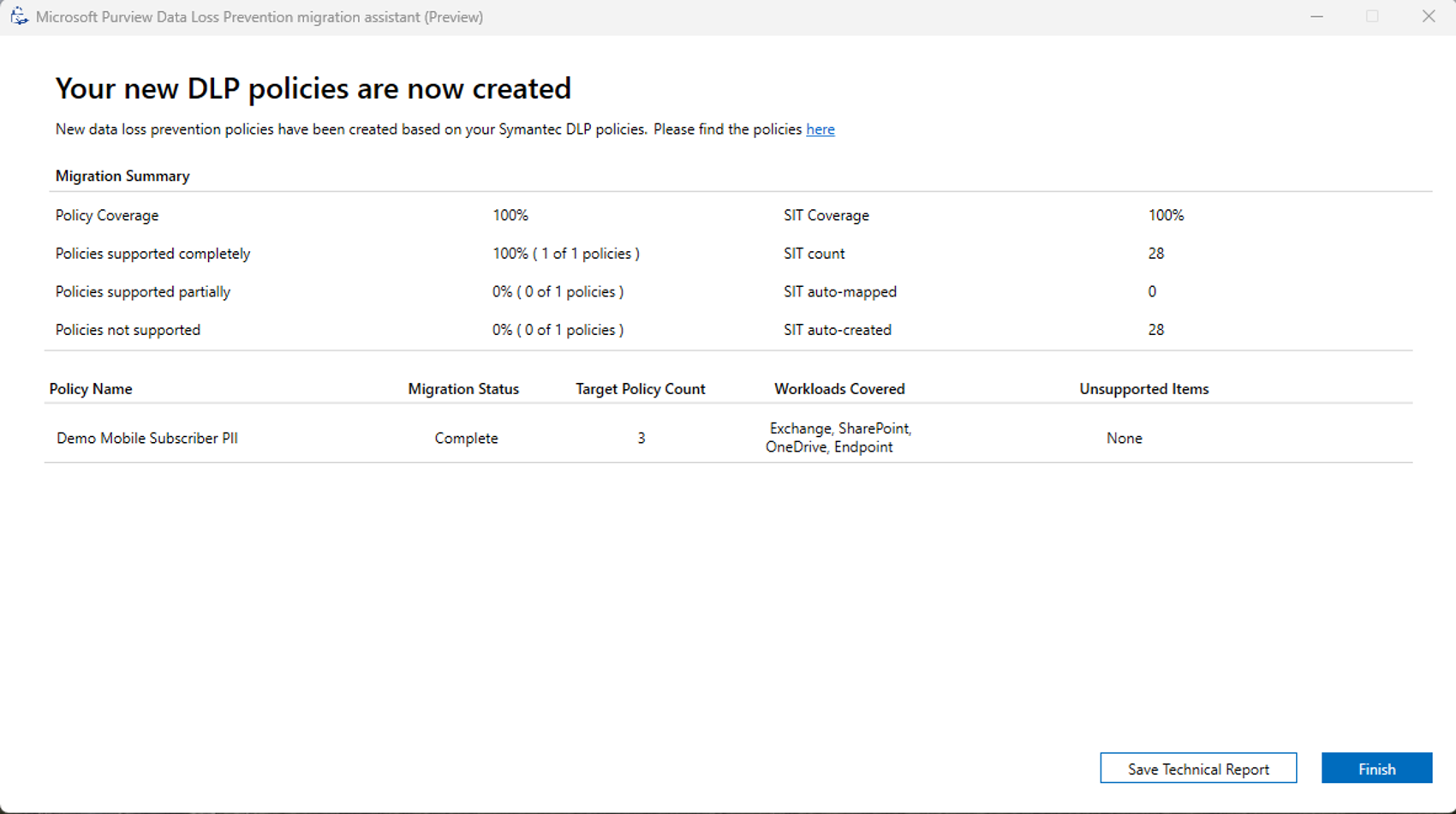Click the Target Policy Count column header
Image resolution: width=1456 pixels, height=814 pixels.
640,389
